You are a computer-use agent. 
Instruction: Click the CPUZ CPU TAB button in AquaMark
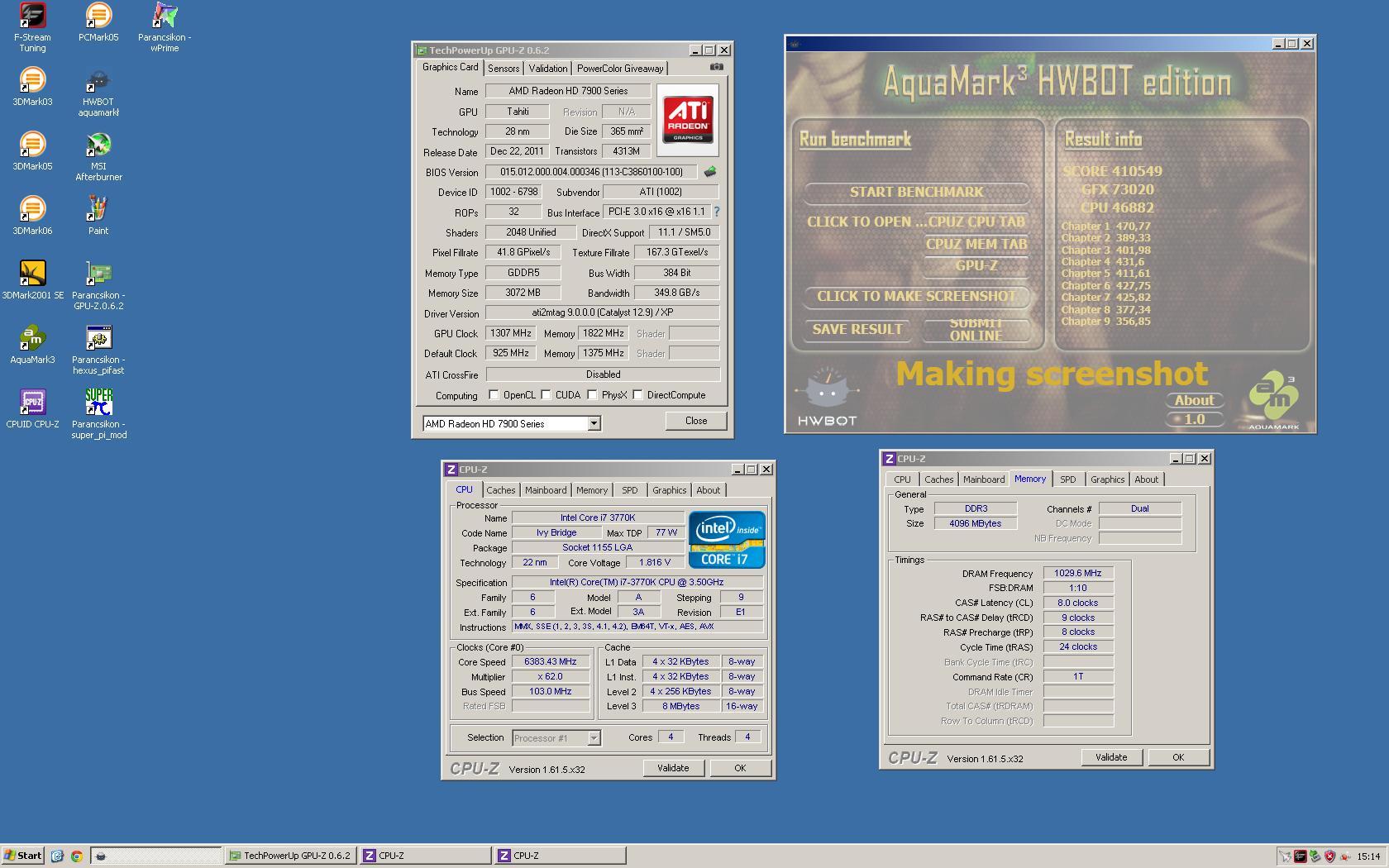pyautogui.click(x=976, y=222)
